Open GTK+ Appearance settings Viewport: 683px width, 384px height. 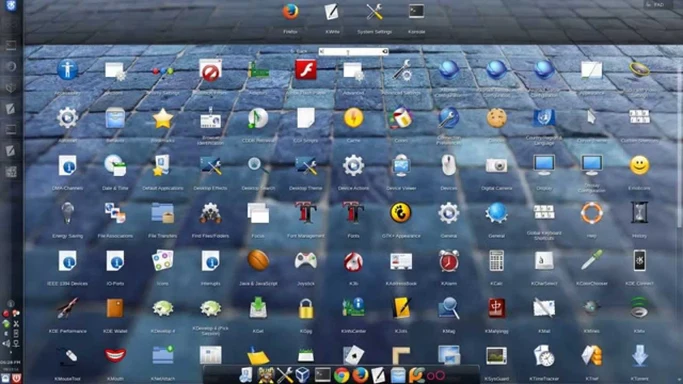coord(401,213)
